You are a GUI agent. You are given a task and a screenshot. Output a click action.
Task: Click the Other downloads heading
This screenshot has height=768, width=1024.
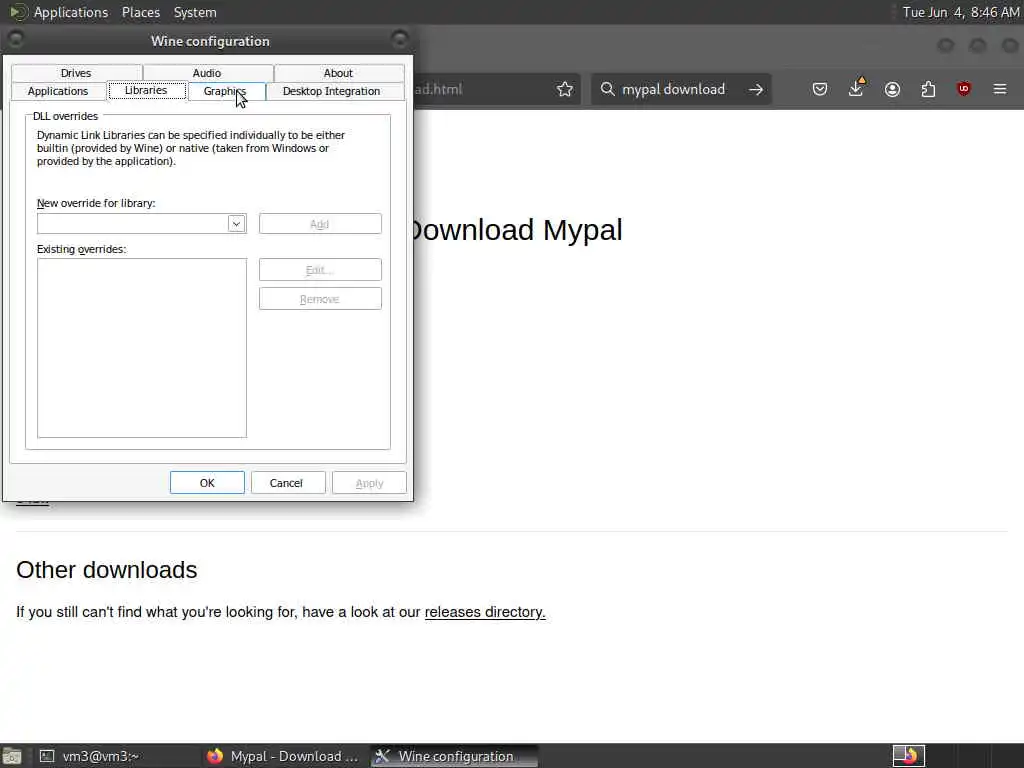[x=106, y=570]
